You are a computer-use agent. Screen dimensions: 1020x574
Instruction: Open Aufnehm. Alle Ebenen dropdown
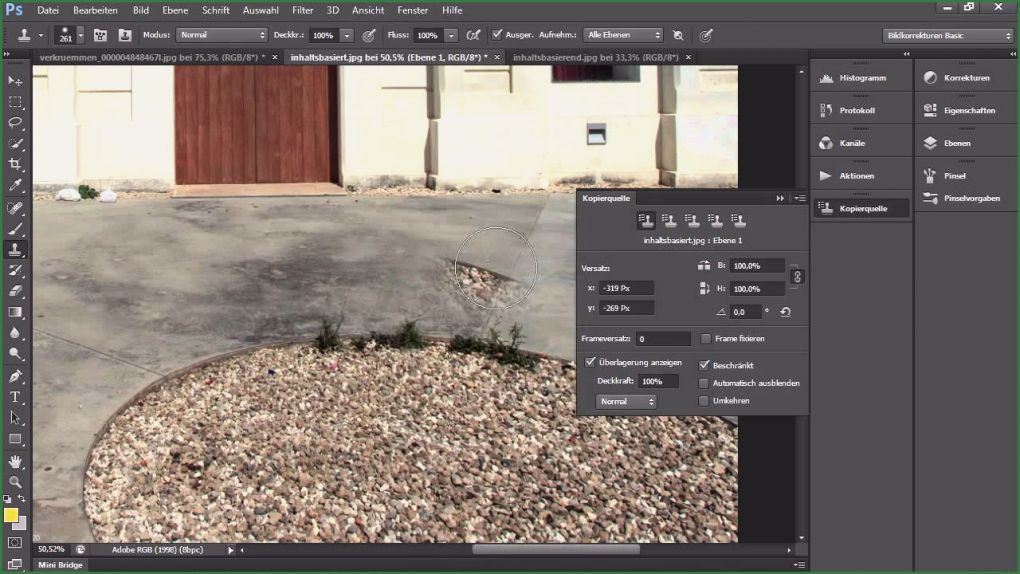tap(623, 34)
